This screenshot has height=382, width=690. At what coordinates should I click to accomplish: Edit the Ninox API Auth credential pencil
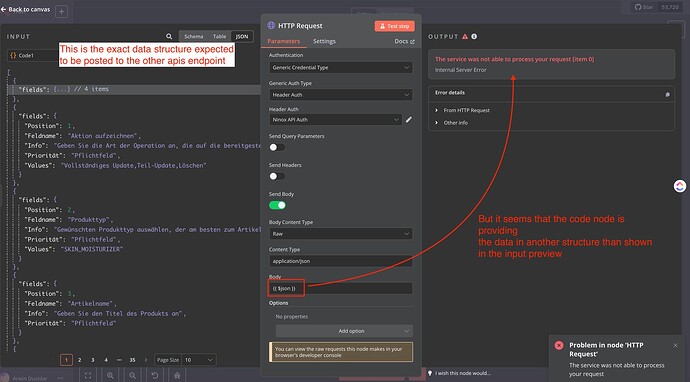409,119
